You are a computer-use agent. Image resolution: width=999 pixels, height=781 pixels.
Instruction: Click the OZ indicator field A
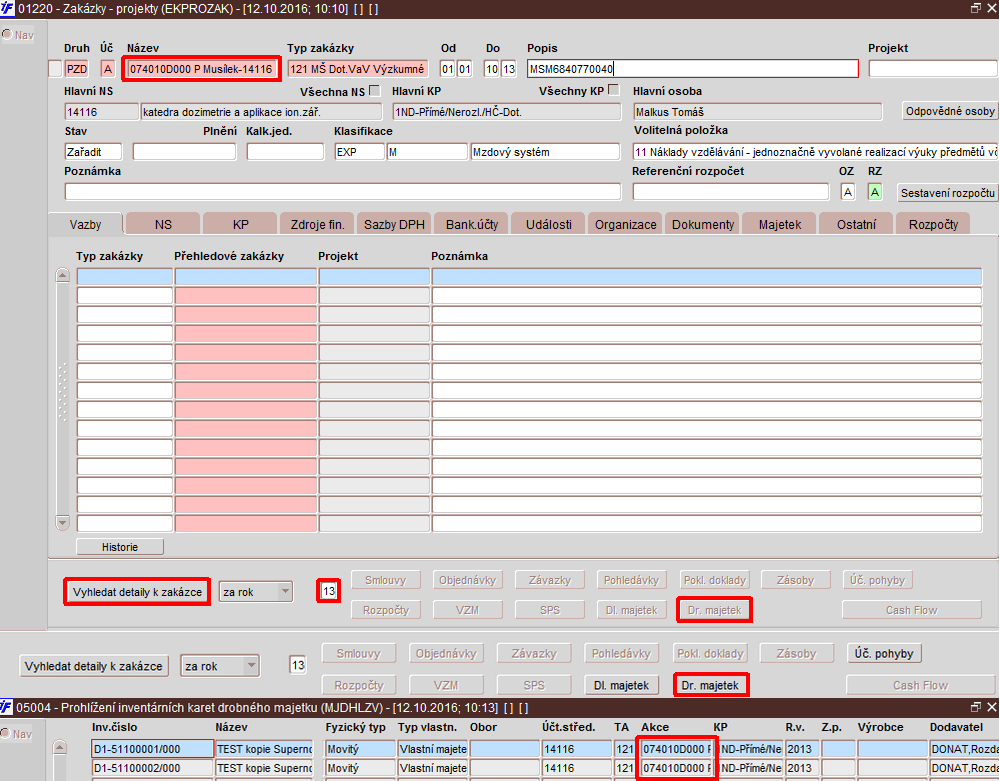coord(847,192)
